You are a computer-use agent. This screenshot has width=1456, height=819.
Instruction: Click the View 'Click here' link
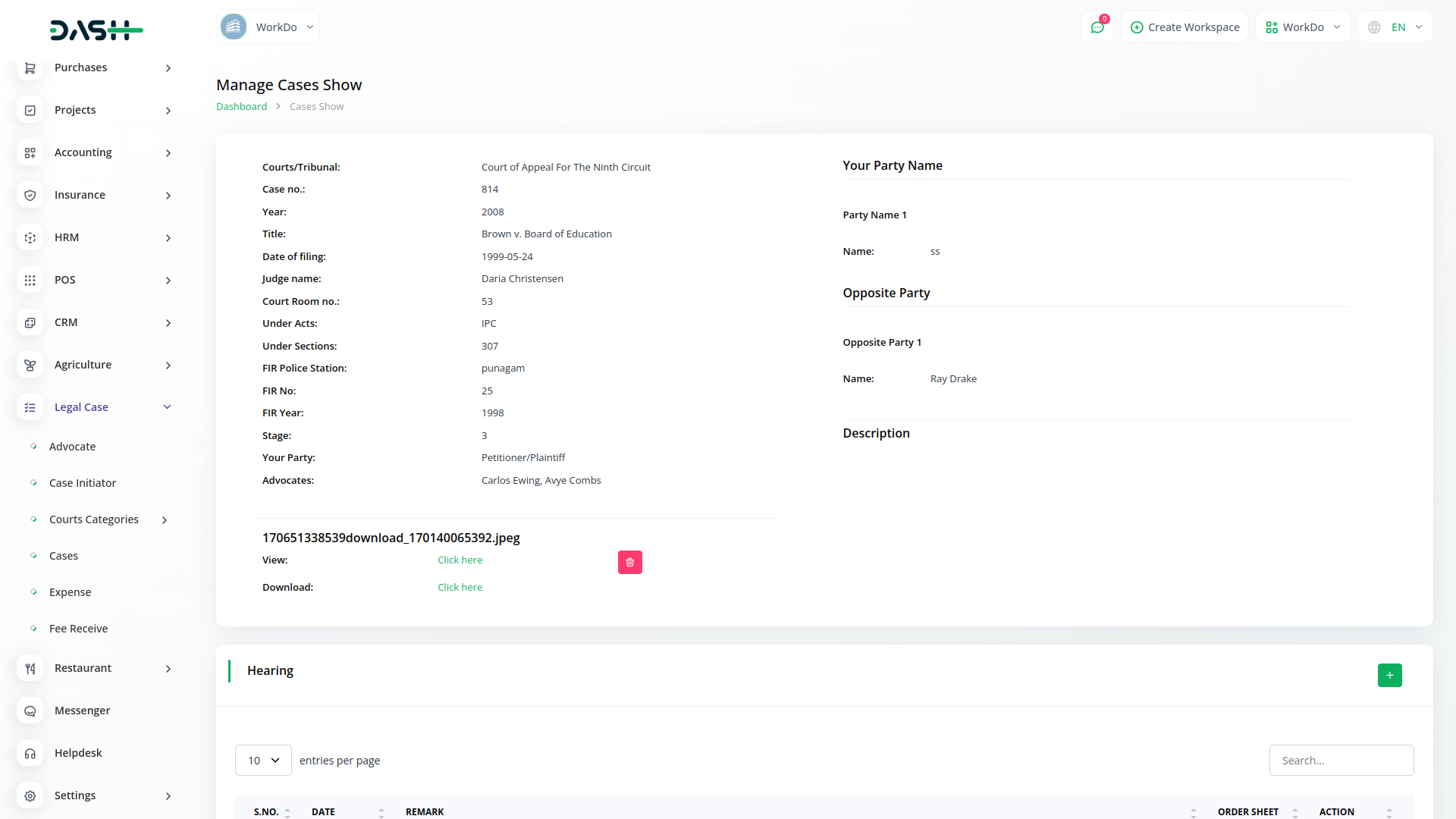pos(460,560)
